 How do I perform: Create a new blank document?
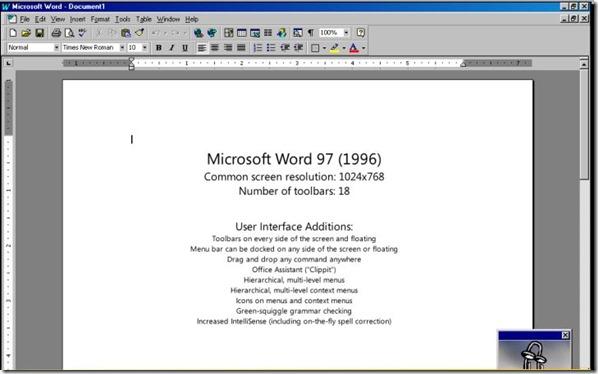pyautogui.click(x=13, y=33)
